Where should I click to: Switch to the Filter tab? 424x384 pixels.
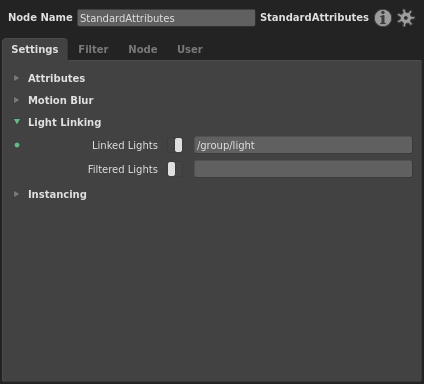coord(93,49)
